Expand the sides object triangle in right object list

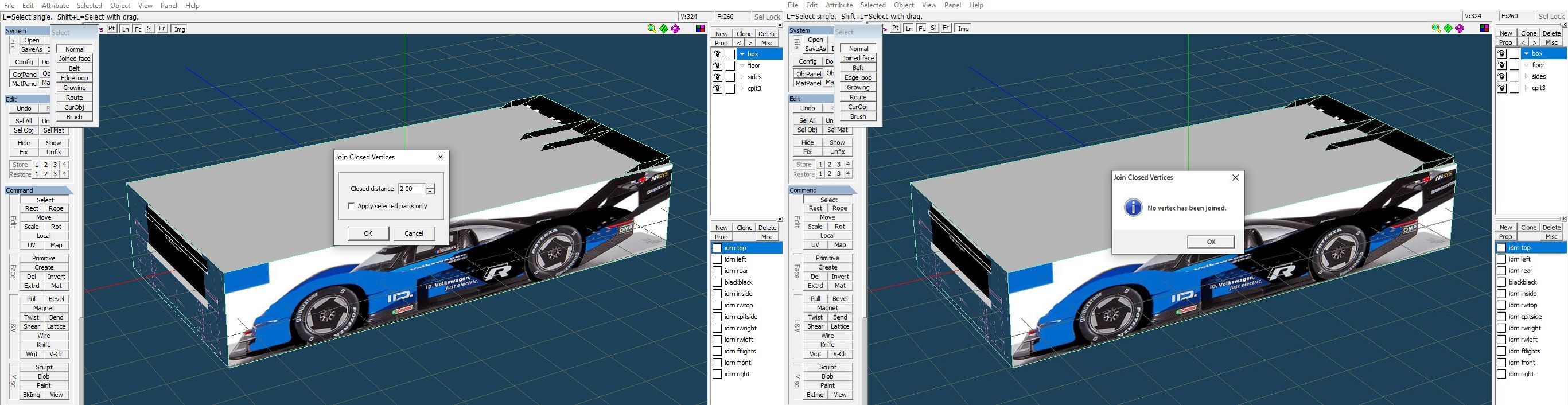click(x=1526, y=77)
